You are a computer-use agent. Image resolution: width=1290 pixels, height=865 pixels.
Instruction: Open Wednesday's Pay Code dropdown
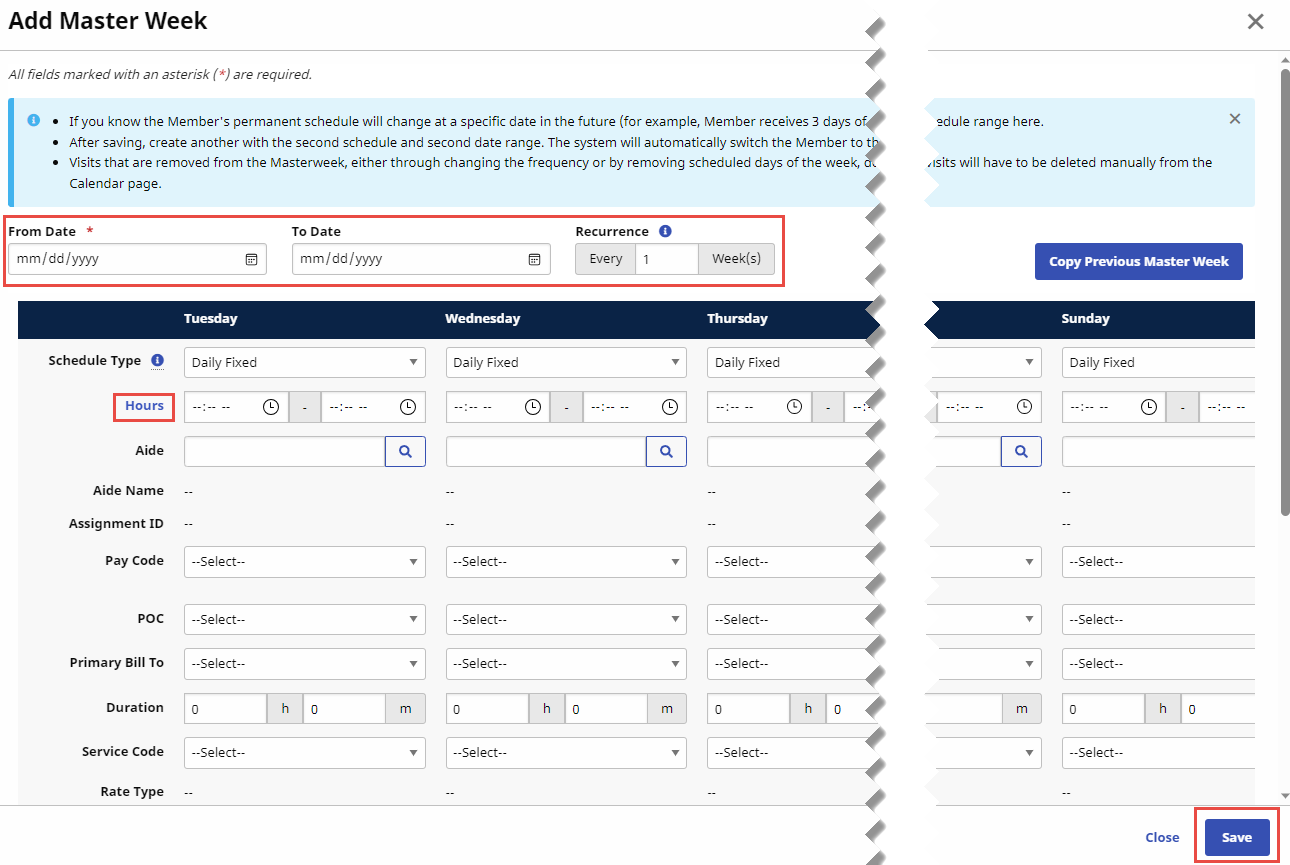(x=566, y=562)
